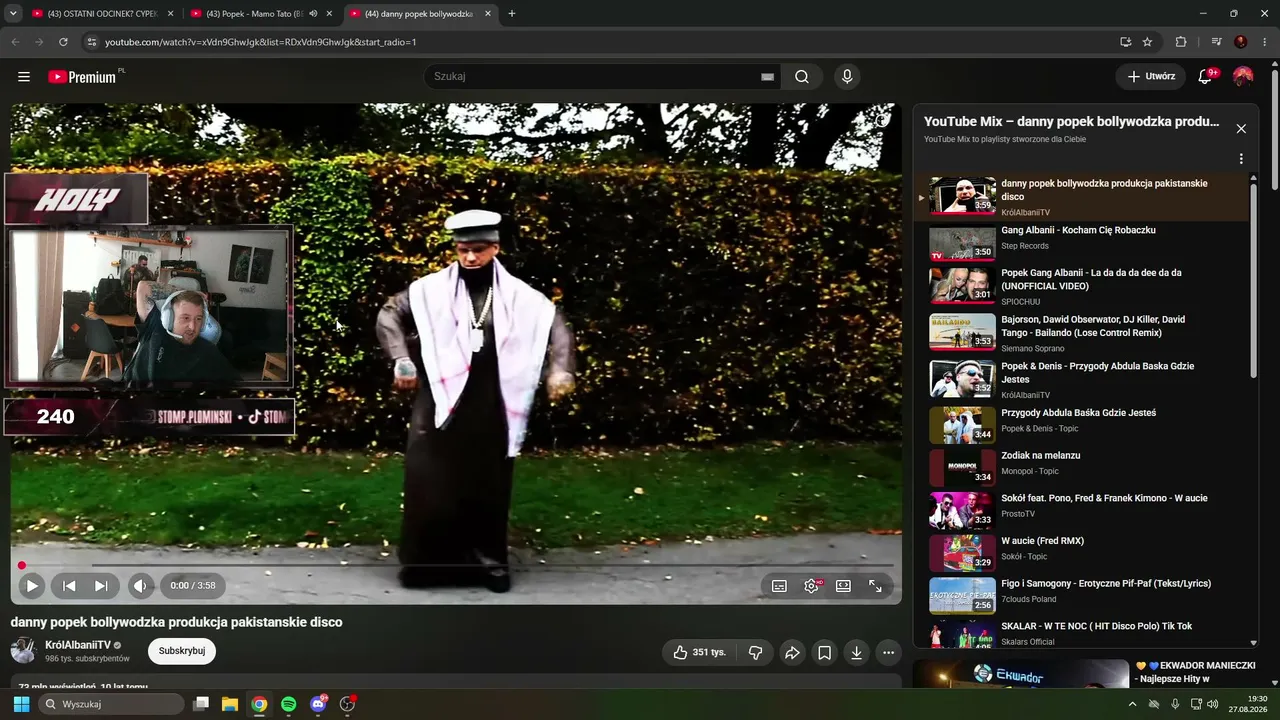Toggle subtitles on the player

[779, 586]
